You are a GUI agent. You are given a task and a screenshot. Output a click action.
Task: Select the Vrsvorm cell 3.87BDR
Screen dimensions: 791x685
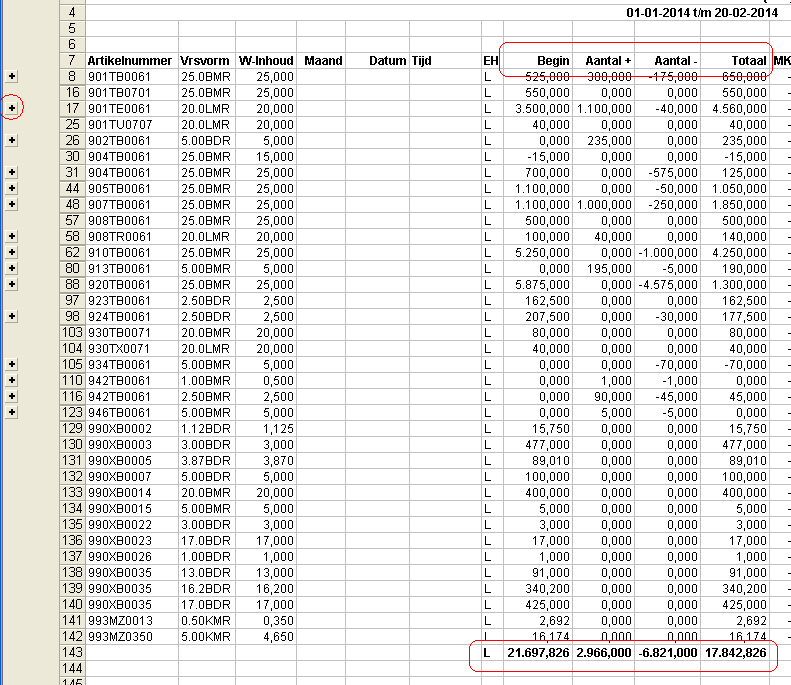tap(207, 461)
